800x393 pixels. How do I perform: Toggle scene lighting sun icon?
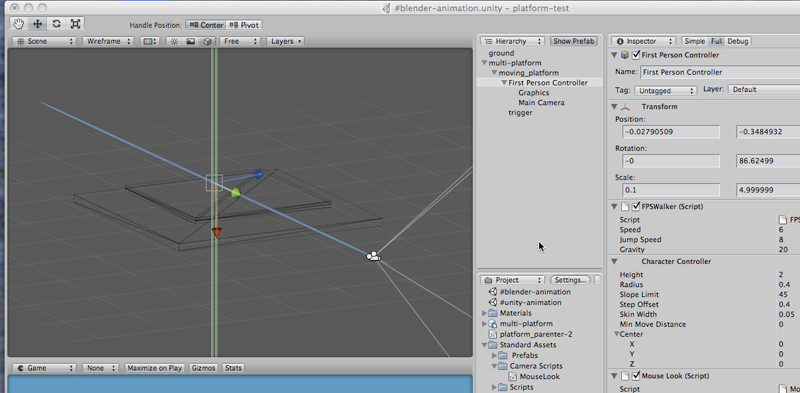174,41
